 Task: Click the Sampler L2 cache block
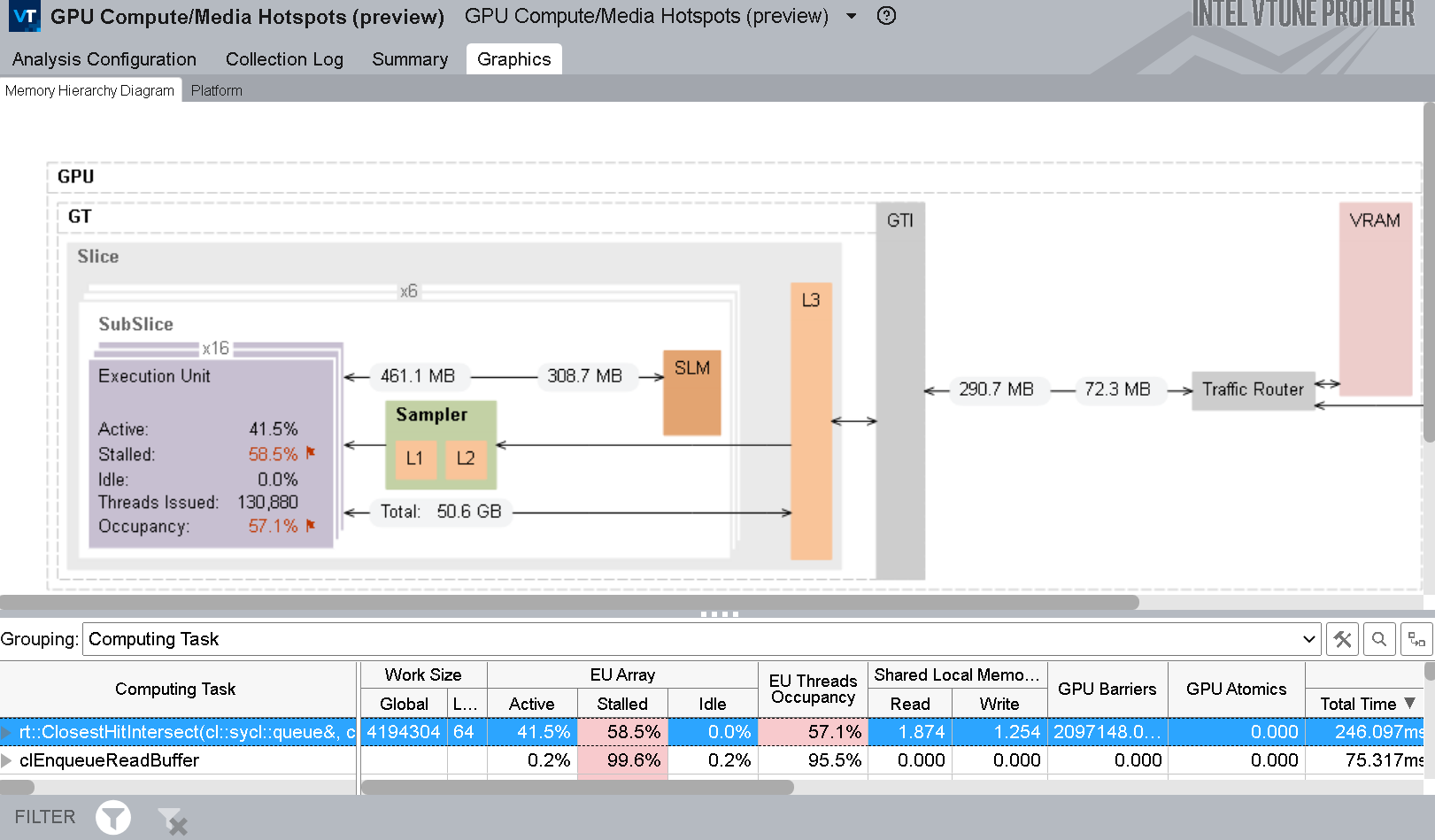click(x=467, y=459)
